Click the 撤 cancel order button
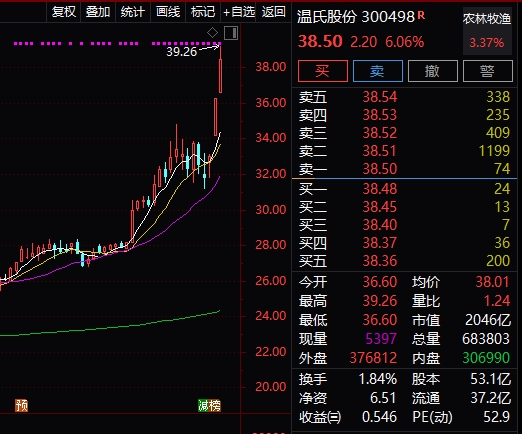 click(433, 71)
